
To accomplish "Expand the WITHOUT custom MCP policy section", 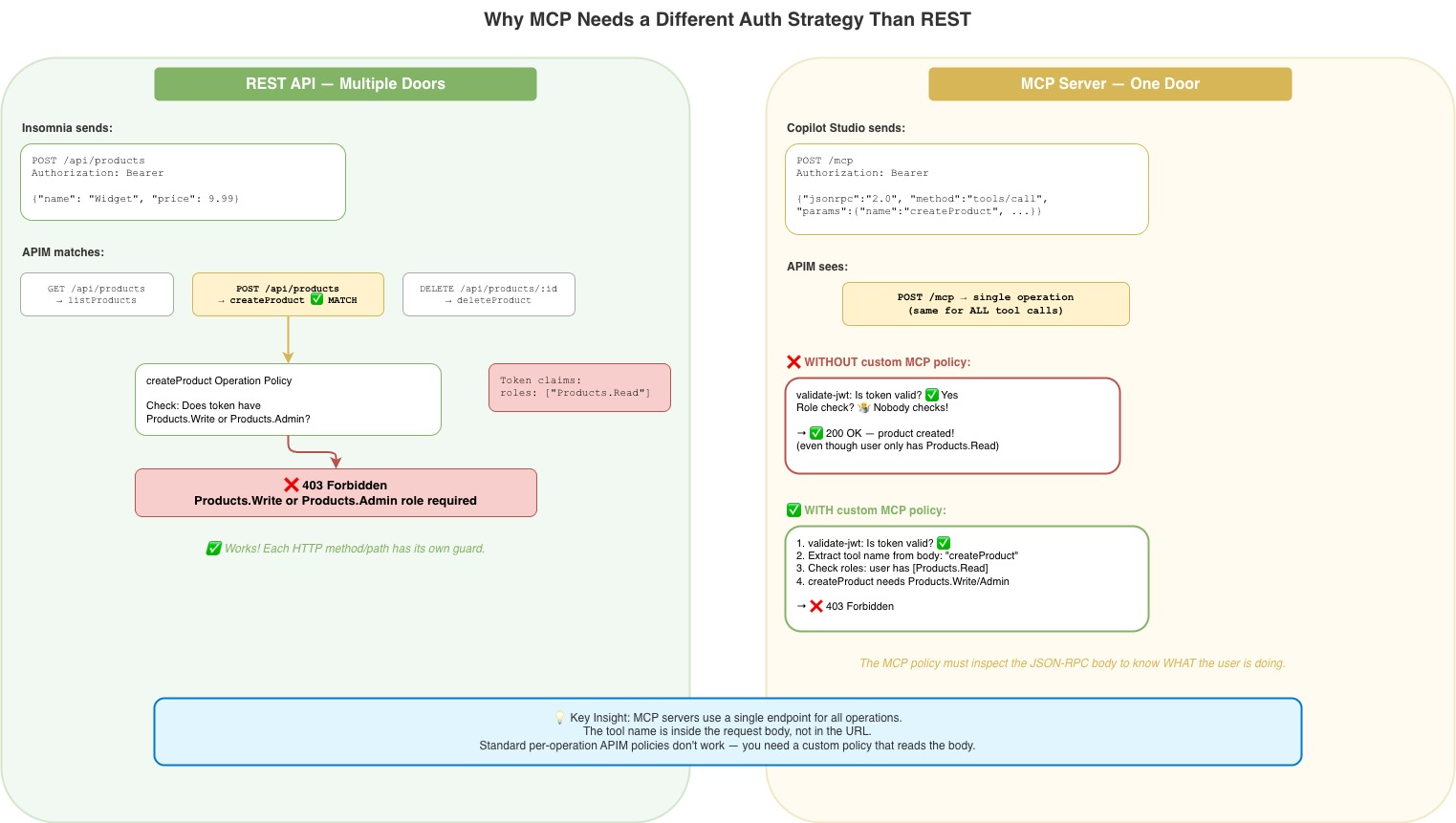I will coord(952,425).
